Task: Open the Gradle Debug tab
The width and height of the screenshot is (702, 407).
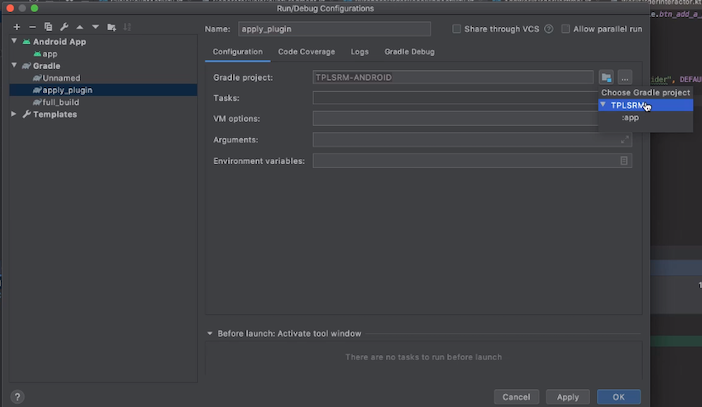Action: pyautogui.click(x=409, y=51)
